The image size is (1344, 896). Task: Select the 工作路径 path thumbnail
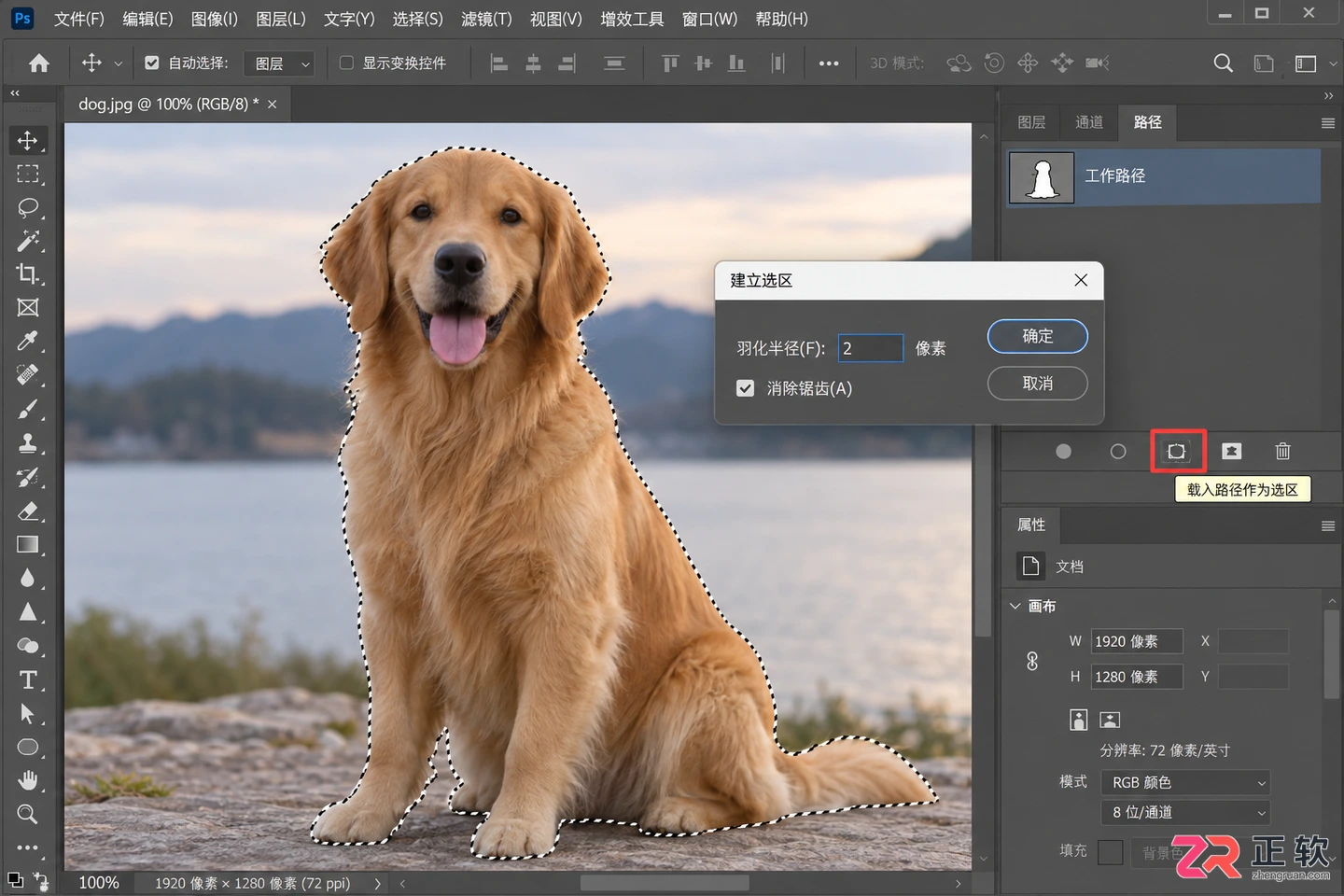click(1042, 176)
